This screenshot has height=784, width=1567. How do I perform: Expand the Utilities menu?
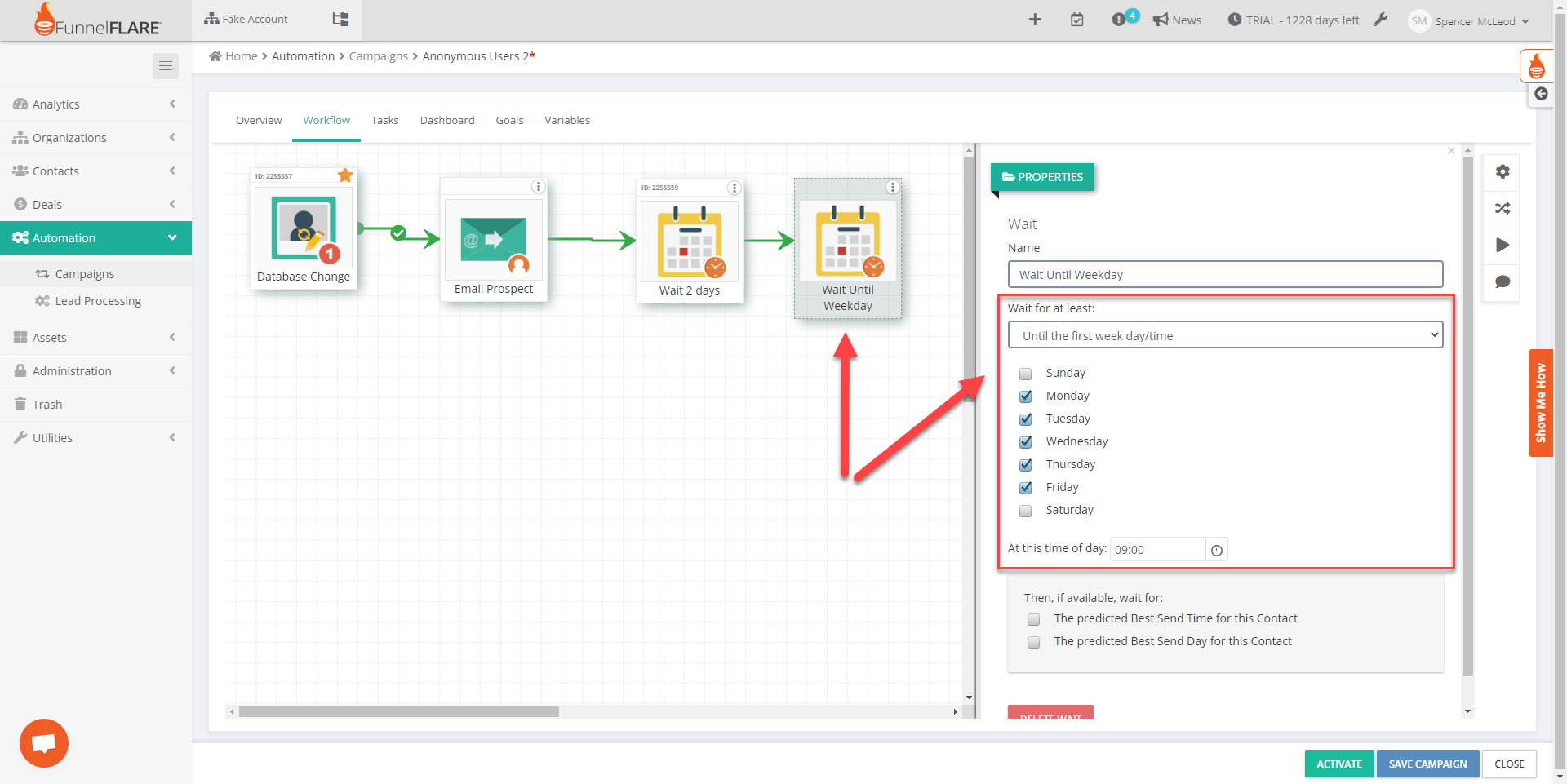(95, 437)
